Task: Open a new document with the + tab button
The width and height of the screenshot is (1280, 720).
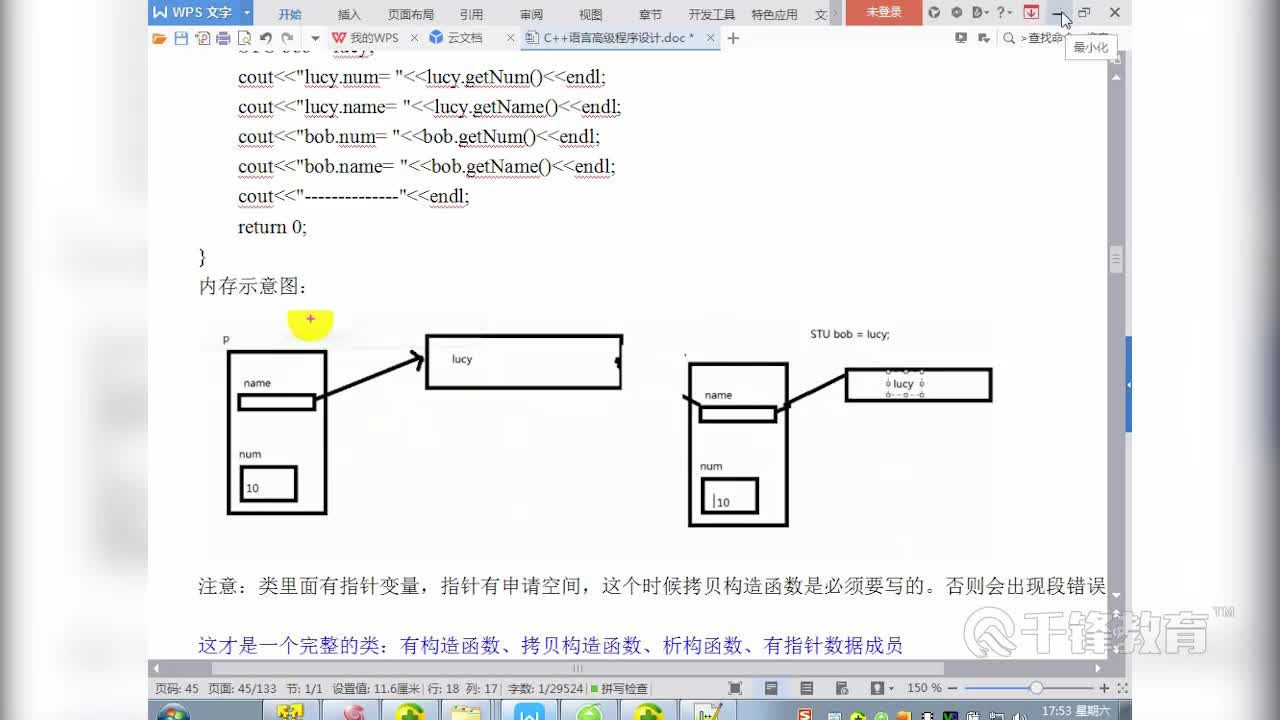Action: (733, 37)
